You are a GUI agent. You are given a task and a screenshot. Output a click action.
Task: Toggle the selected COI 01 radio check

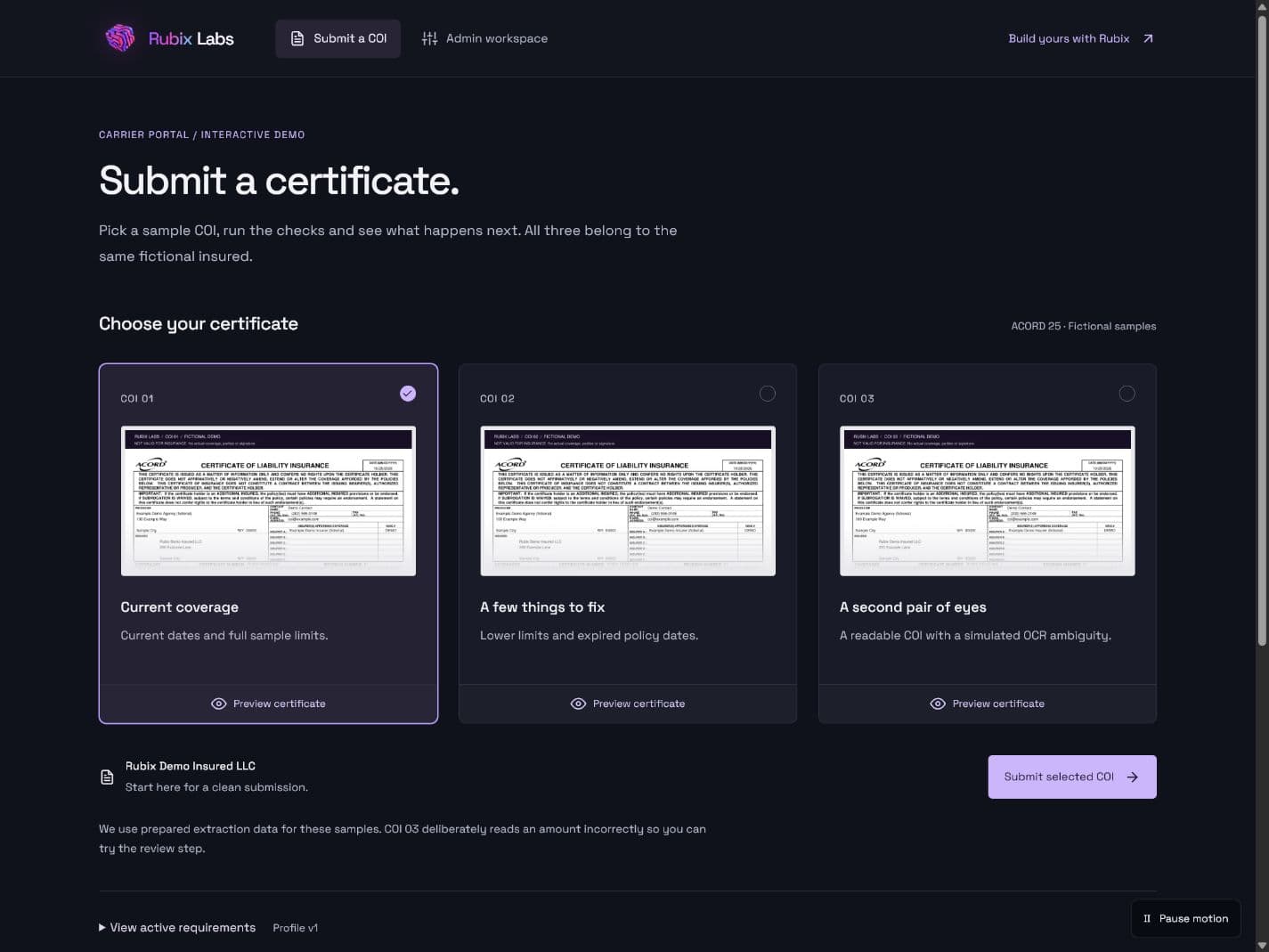(x=408, y=394)
